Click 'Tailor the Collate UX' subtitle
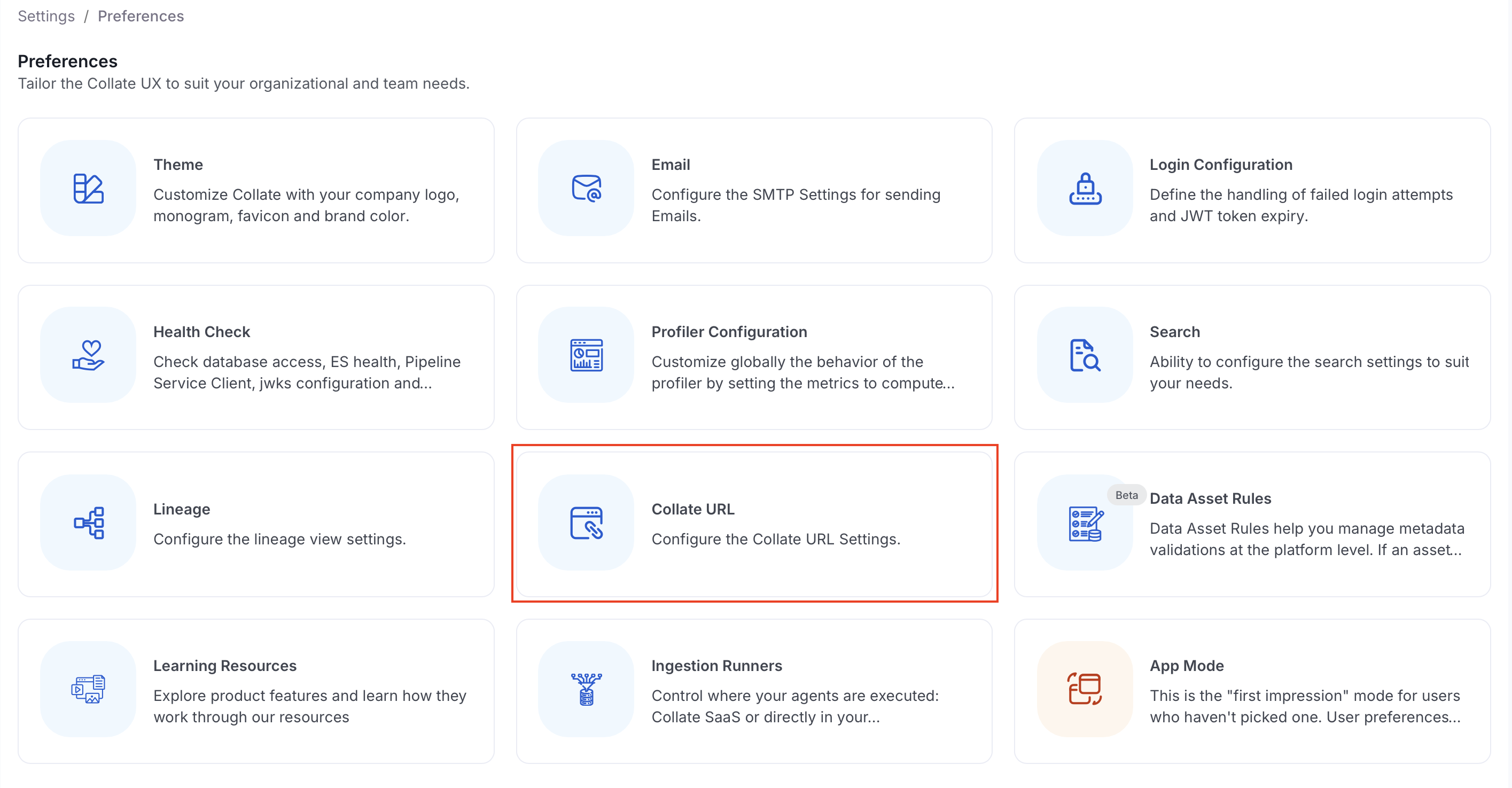 click(244, 83)
